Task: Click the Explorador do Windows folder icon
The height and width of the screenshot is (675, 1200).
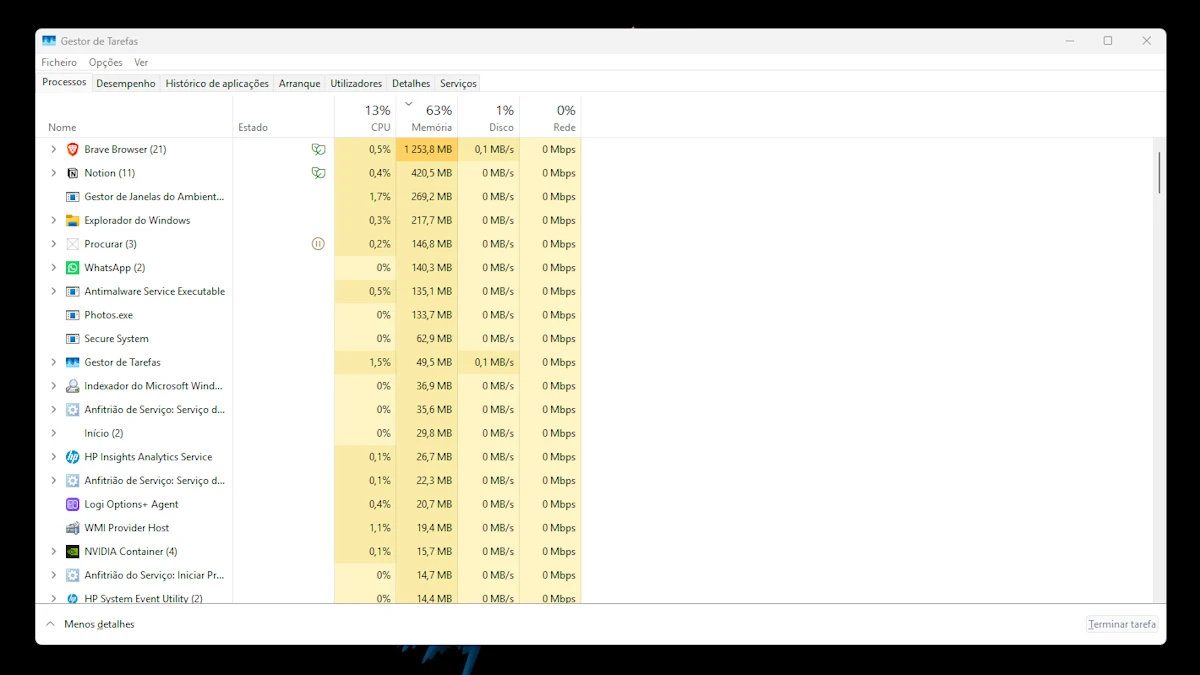Action: click(x=72, y=220)
